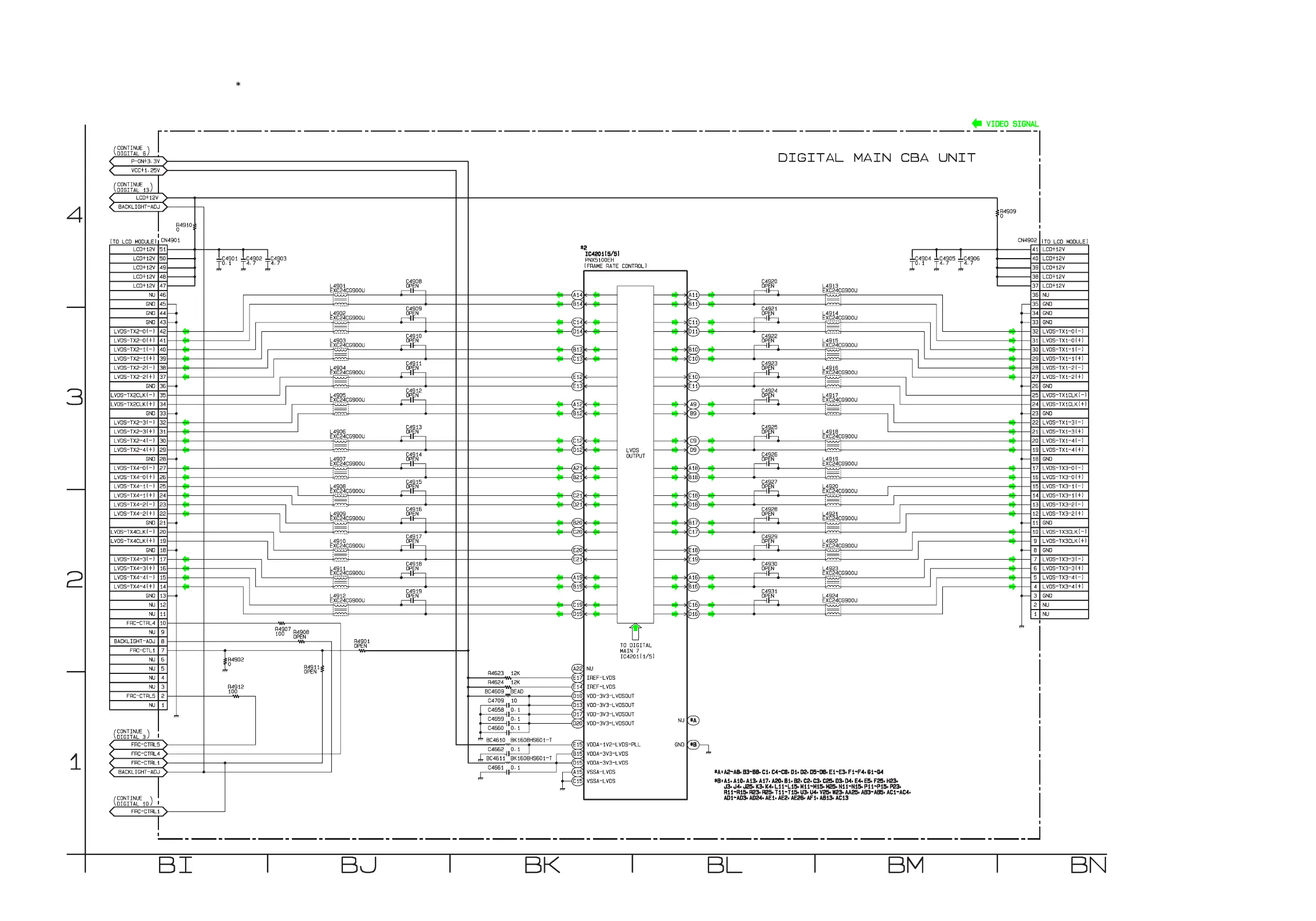The image size is (1316, 921).
Task: Click pin LVDS-TX2-0(-) on CN4901
Action: click(138, 332)
